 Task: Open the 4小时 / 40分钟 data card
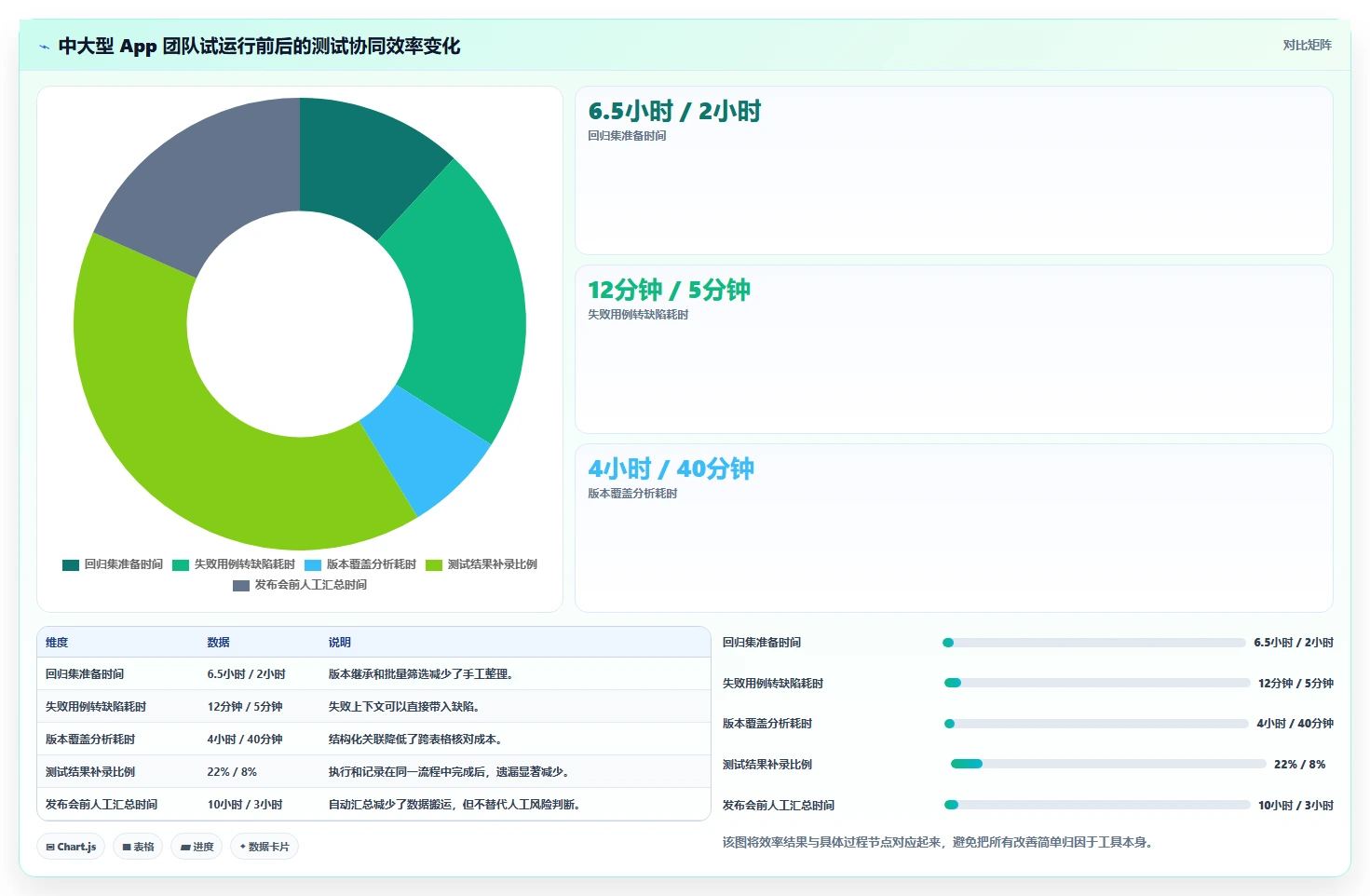pyautogui.click(x=954, y=528)
